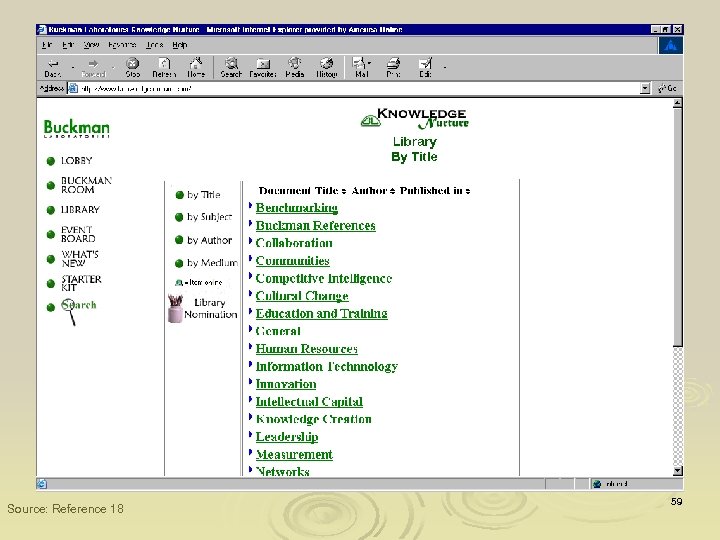
Task: Click the AOL logo in toolbar corner
Action: [x=670, y=45]
